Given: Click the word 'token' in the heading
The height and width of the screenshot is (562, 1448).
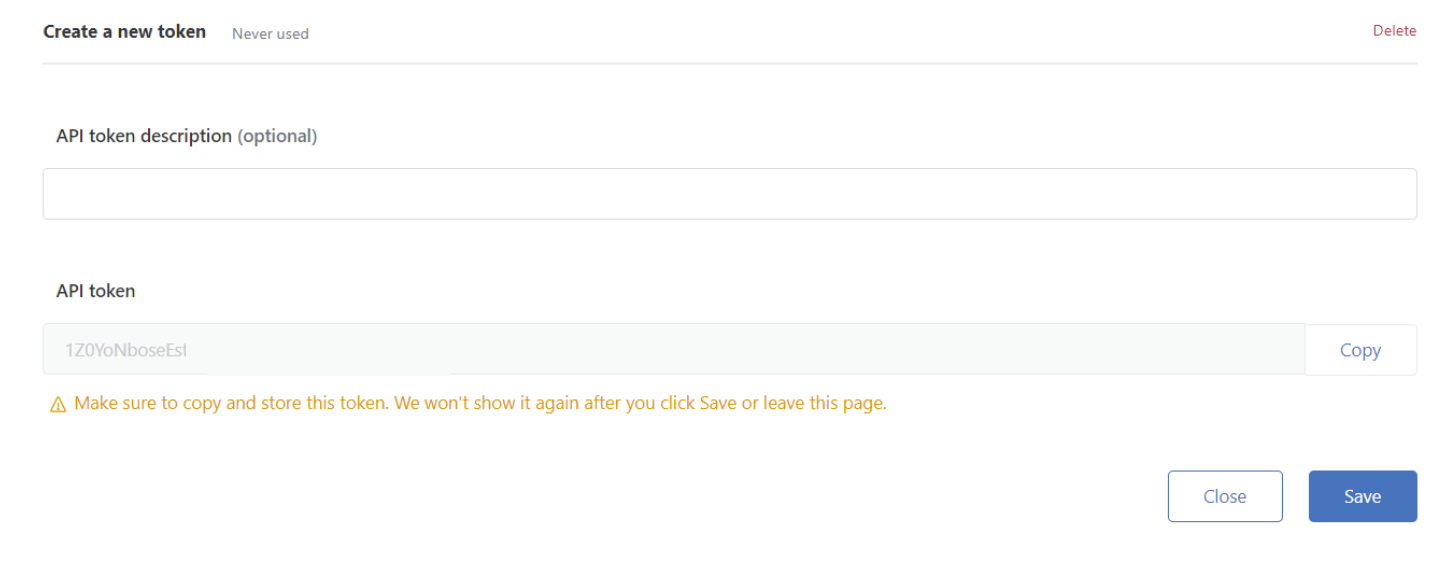Looking at the screenshot, I should point(182,31).
